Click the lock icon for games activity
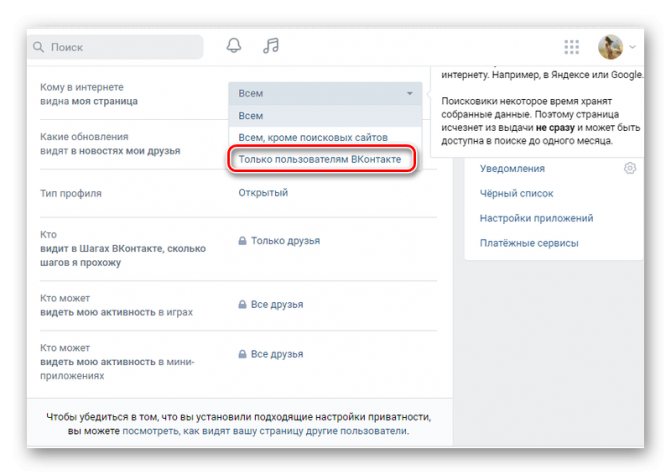 tap(242, 304)
